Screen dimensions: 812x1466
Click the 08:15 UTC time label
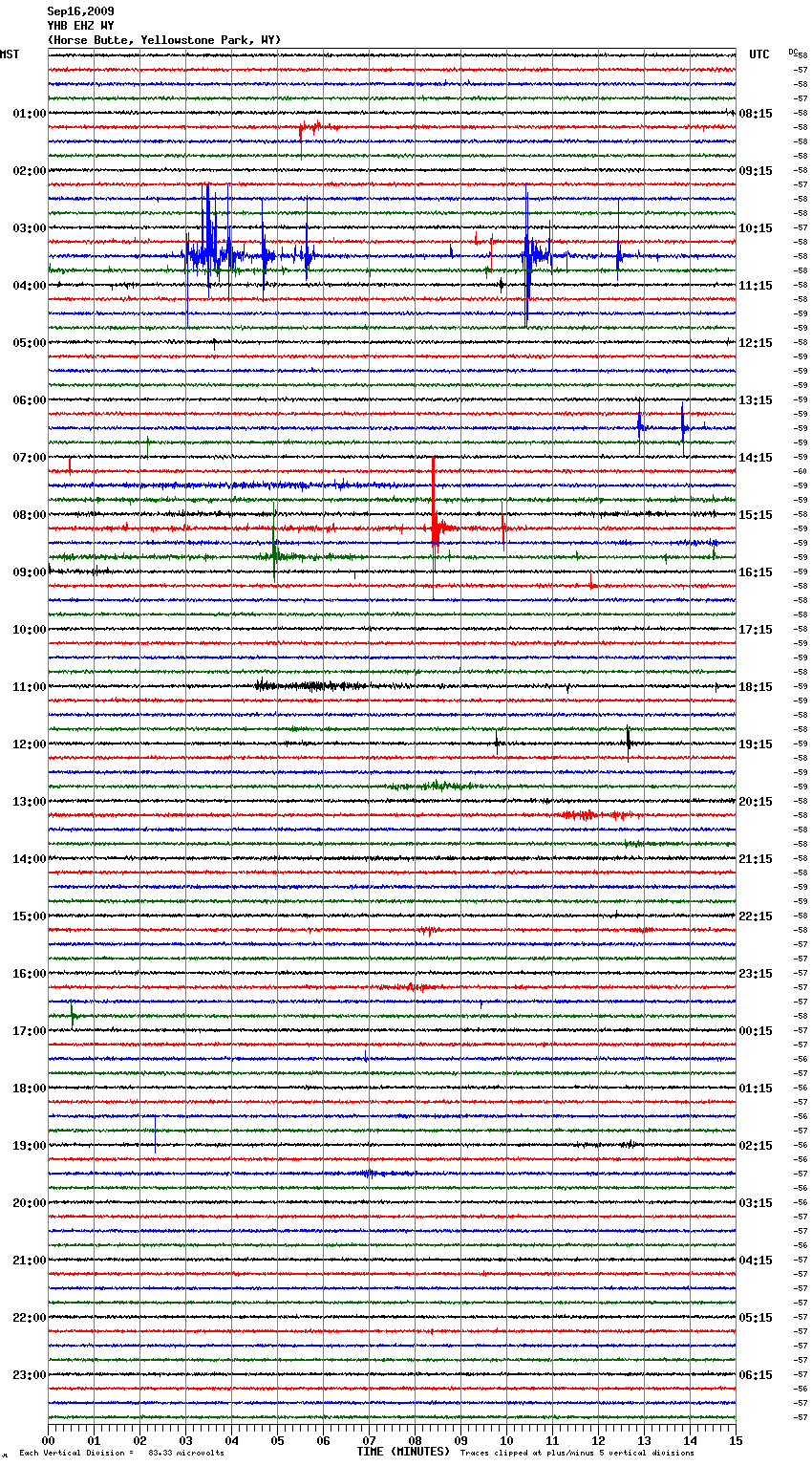[x=756, y=114]
